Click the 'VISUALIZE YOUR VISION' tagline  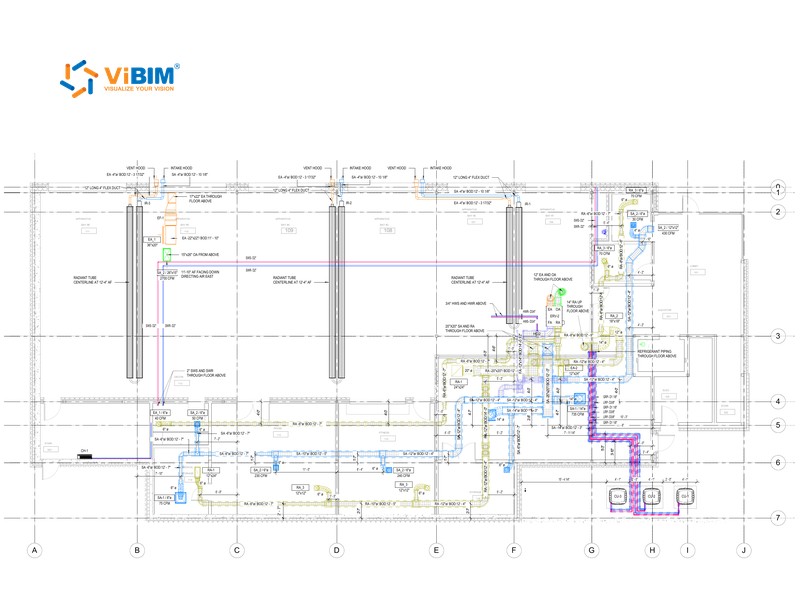(139, 89)
